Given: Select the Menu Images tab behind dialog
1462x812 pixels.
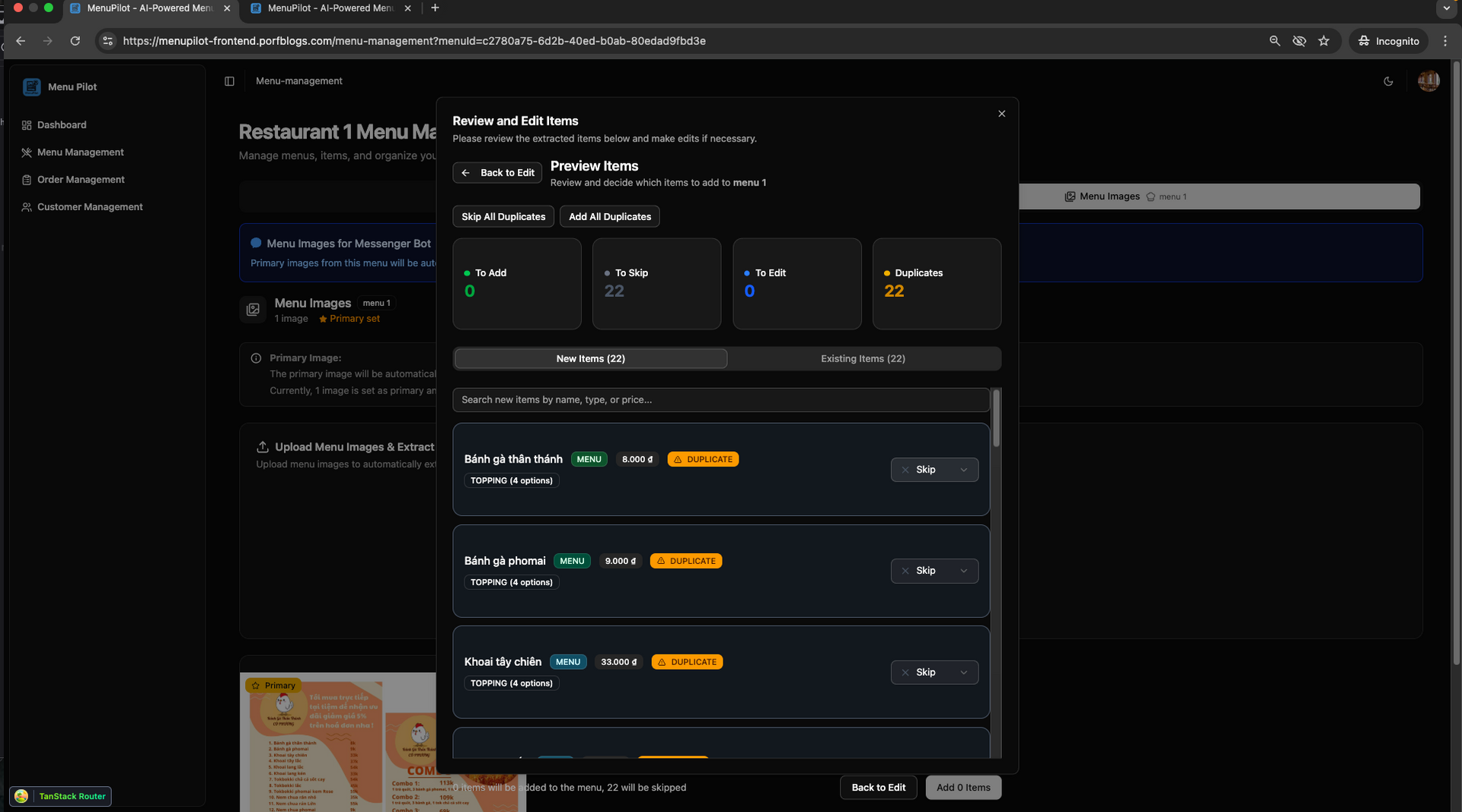Looking at the screenshot, I should tap(1125, 196).
